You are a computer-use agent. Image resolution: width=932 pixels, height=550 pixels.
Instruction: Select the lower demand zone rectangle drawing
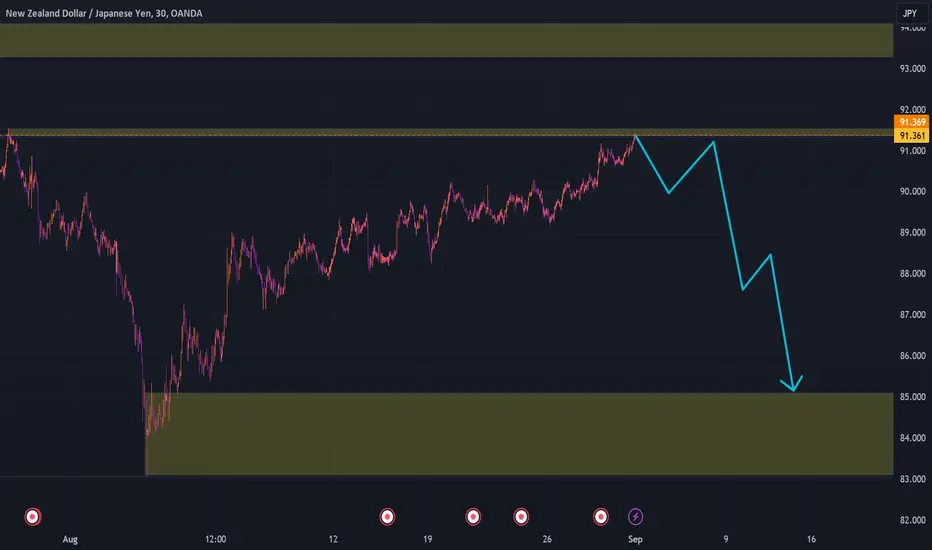[x=519, y=434]
